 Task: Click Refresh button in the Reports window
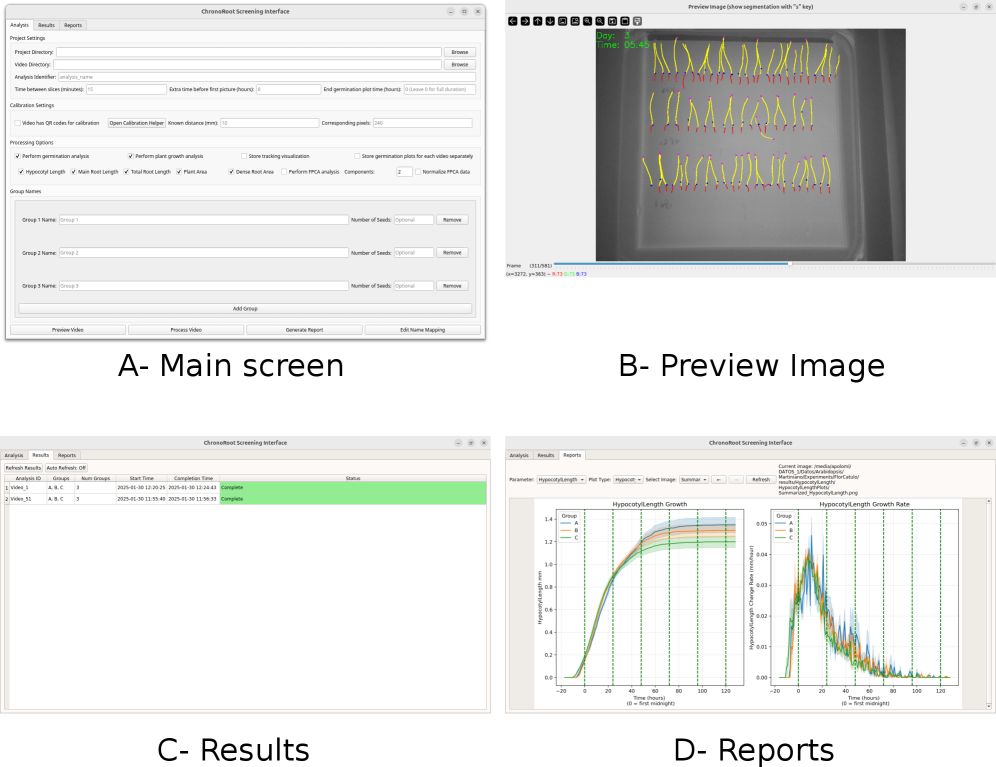click(761, 480)
